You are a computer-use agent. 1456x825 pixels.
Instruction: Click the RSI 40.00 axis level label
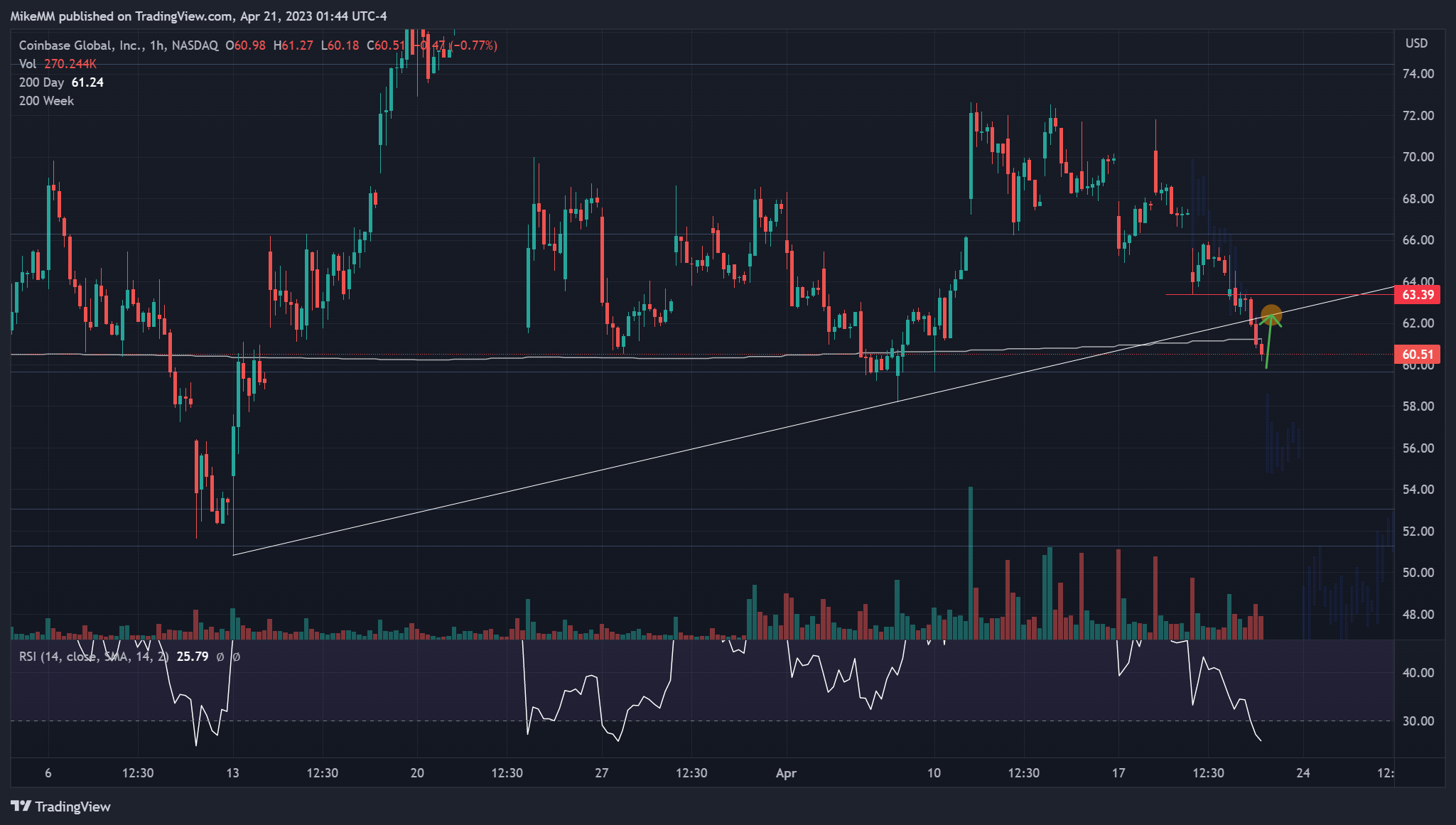pyautogui.click(x=1418, y=673)
